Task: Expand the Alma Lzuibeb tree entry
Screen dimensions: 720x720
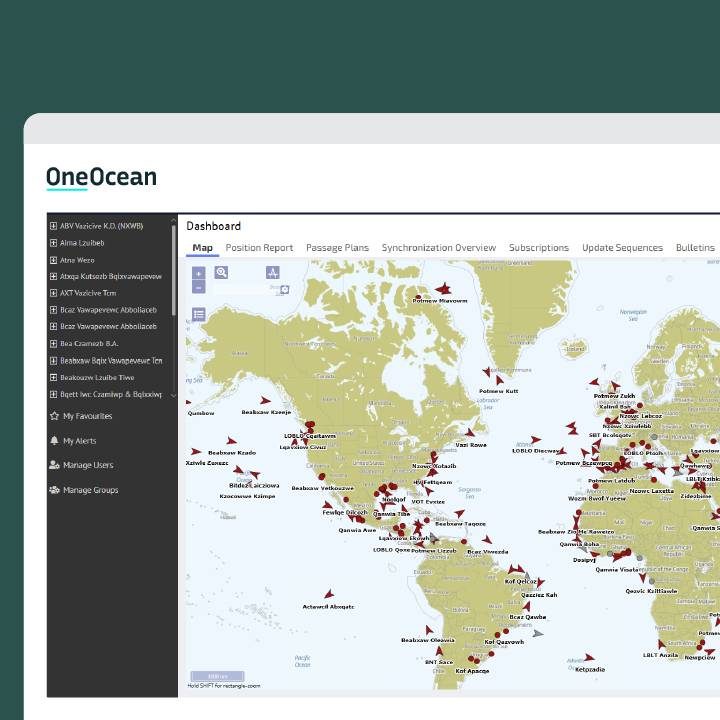Action: pyautogui.click(x=53, y=243)
